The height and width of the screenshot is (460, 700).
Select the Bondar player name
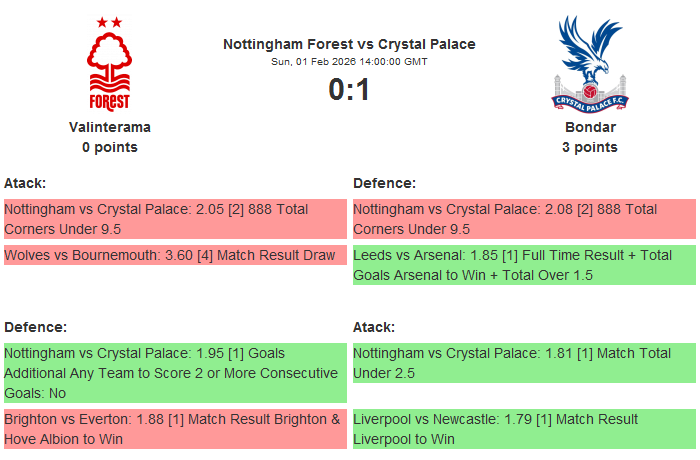coord(590,127)
